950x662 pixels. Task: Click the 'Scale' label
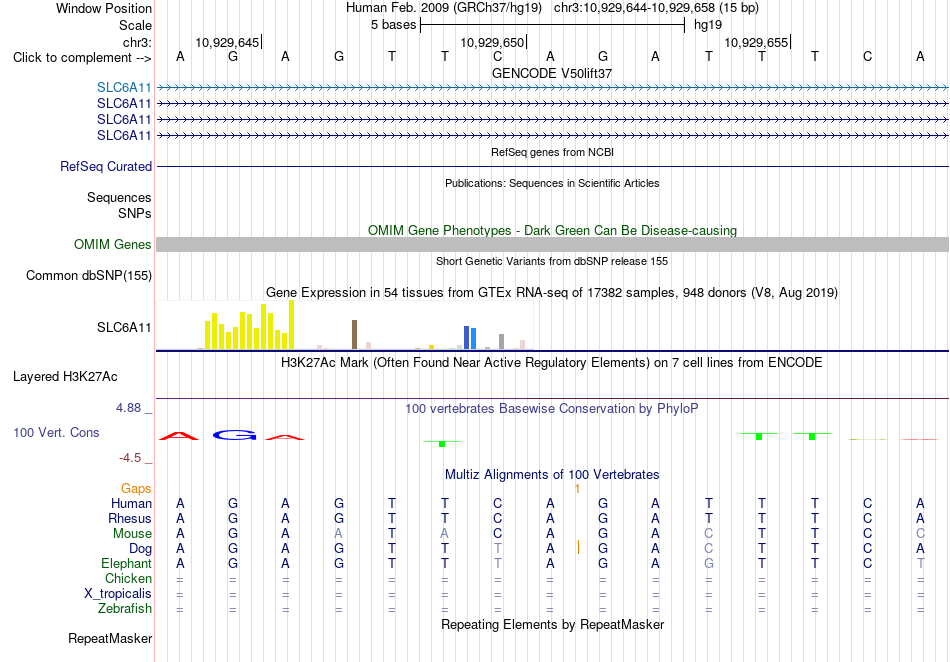(135, 25)
